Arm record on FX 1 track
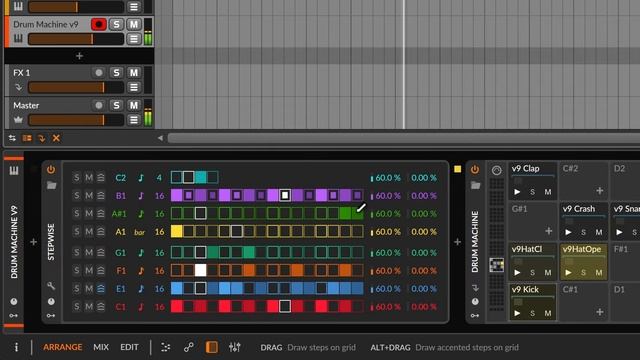 pos(98,73)
